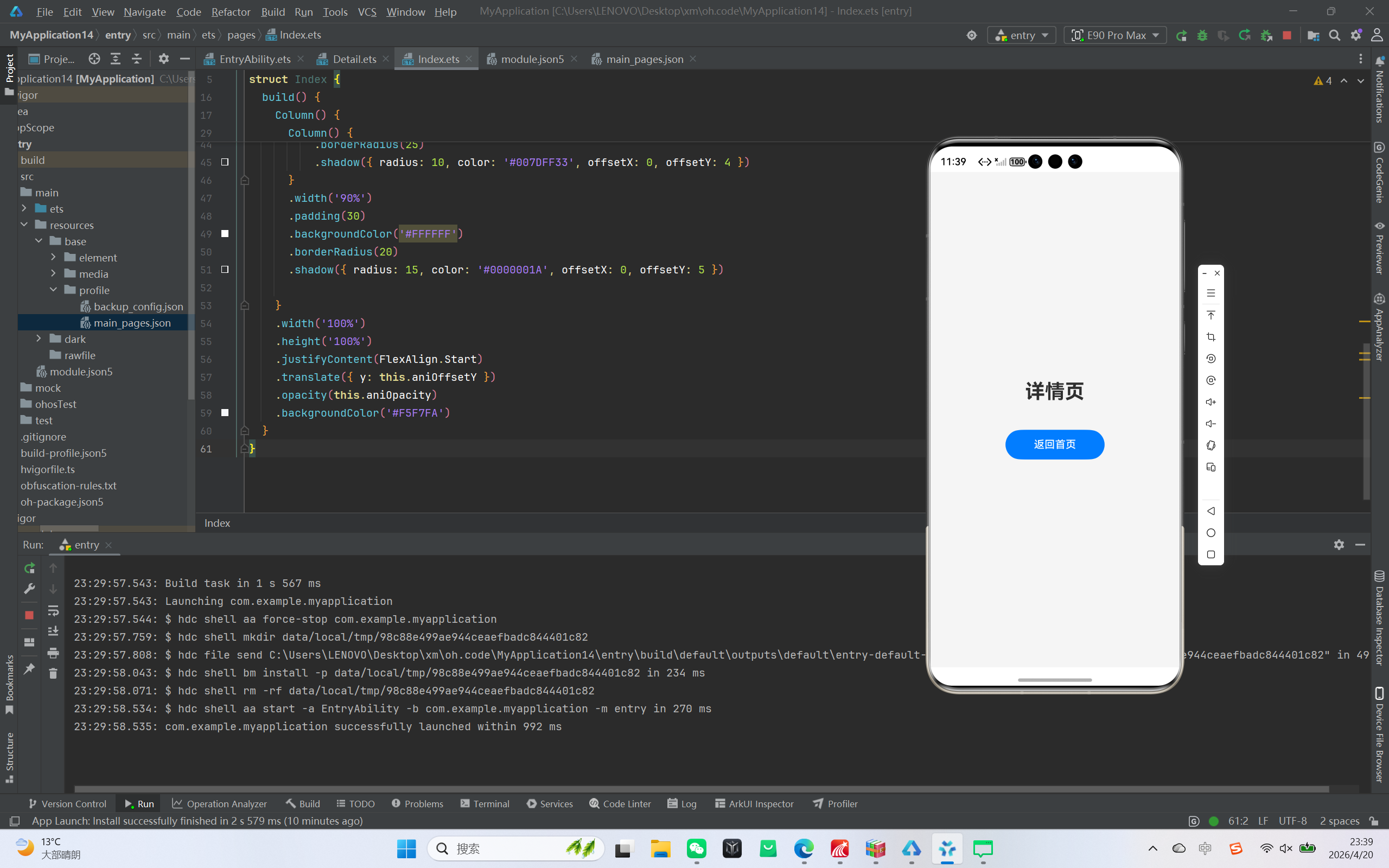Expand the element folder
This screenshot has width=1389, height=868.
(53, 257)
